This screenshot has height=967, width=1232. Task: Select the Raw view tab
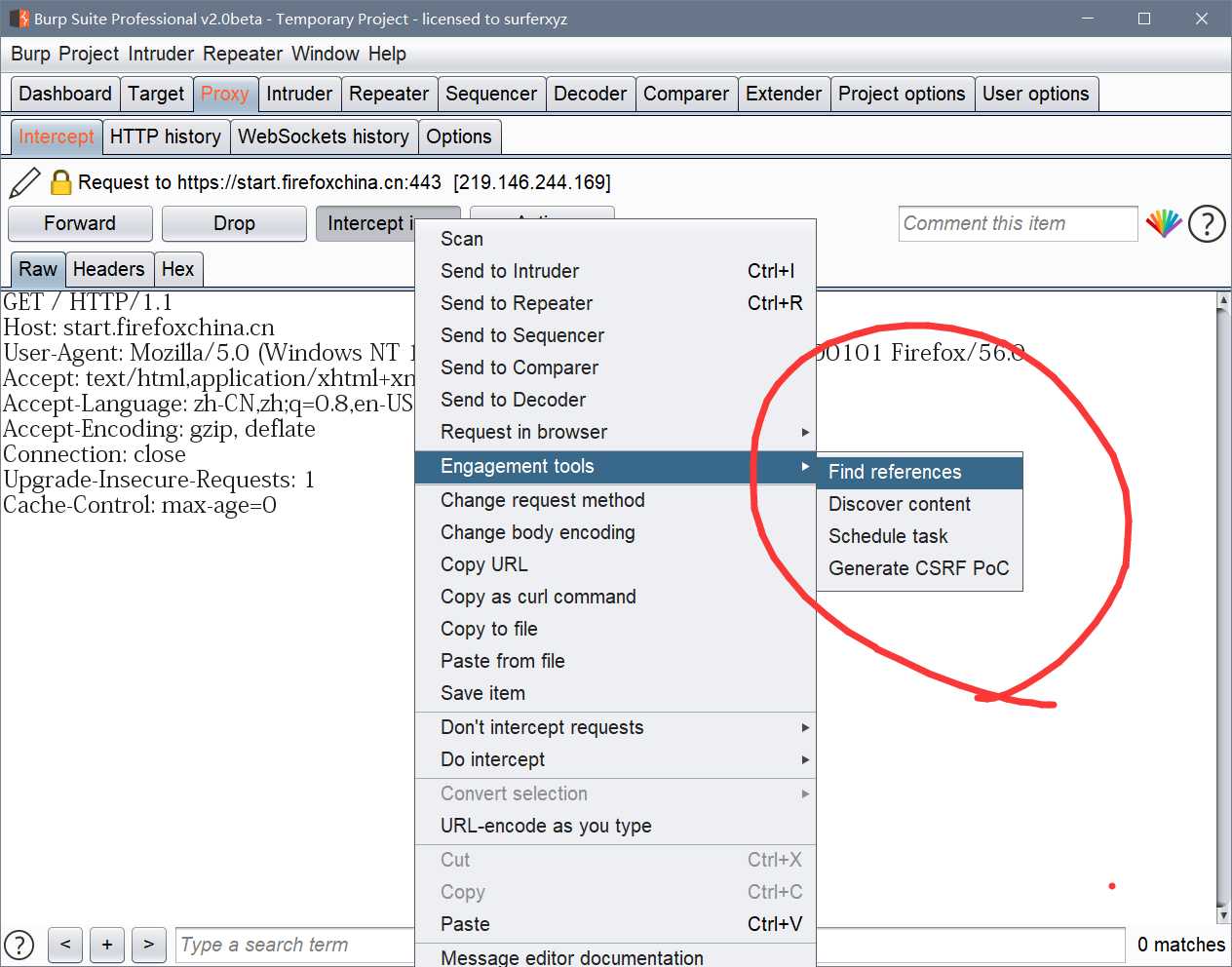click(x=38, y=269)
